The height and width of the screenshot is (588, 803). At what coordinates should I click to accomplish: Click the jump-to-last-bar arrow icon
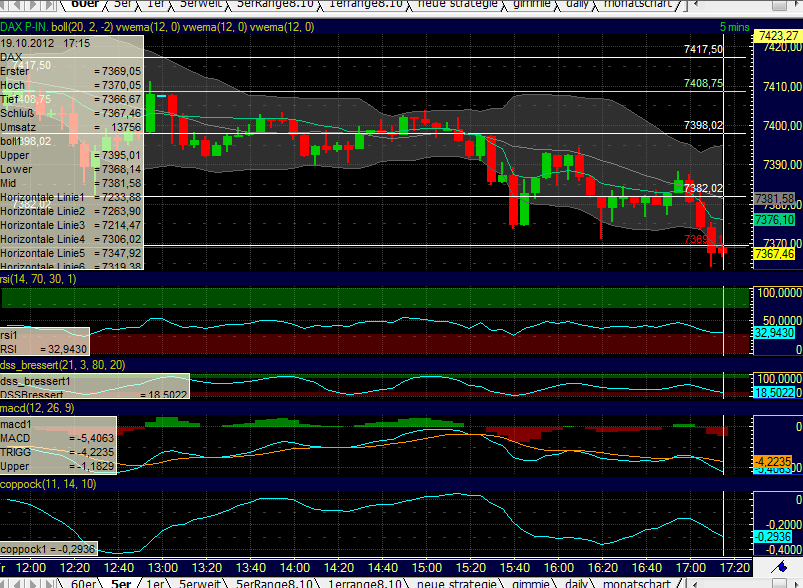48,582
